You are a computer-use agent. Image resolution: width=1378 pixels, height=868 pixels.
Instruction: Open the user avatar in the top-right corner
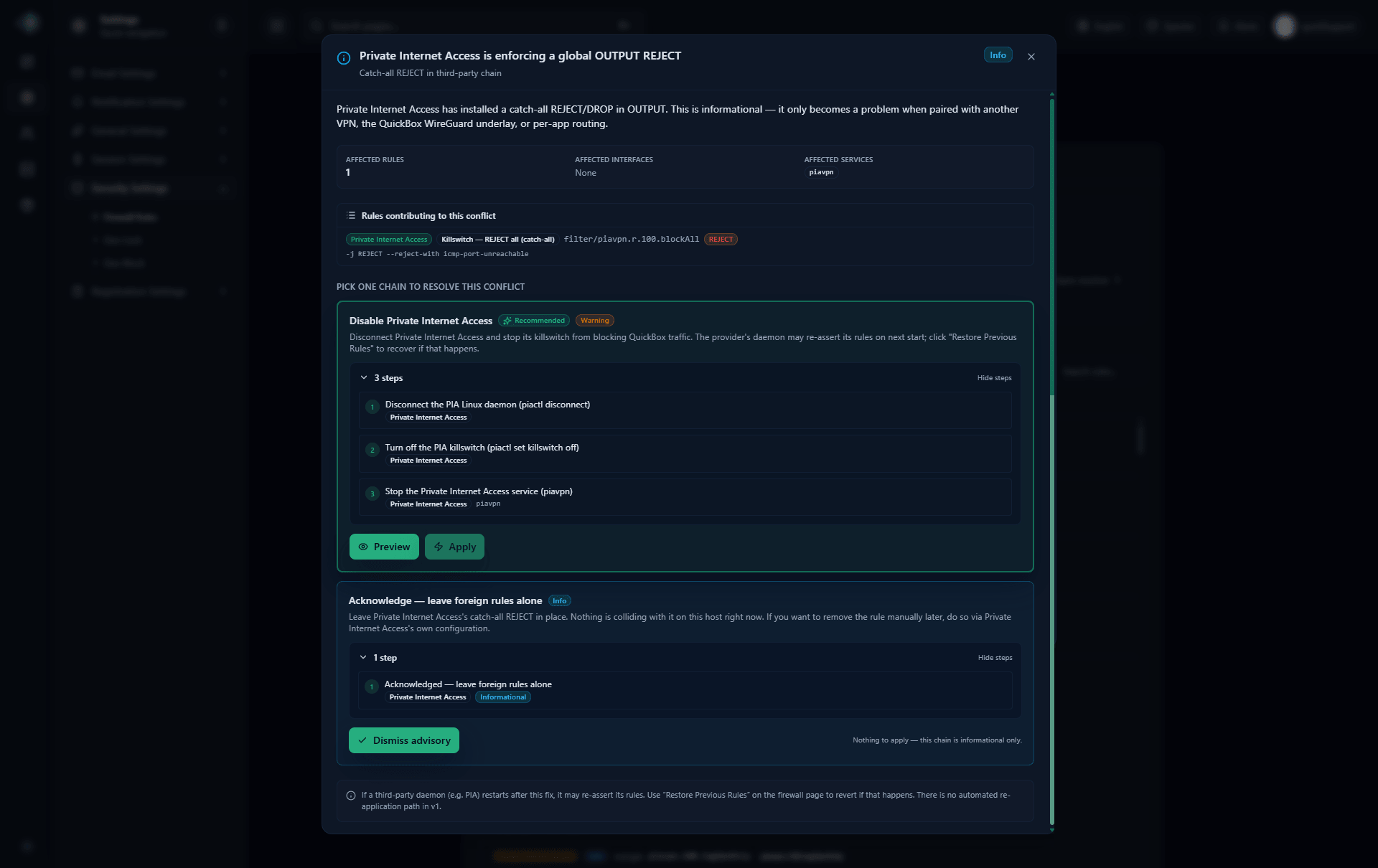[x=1285, y=26]
